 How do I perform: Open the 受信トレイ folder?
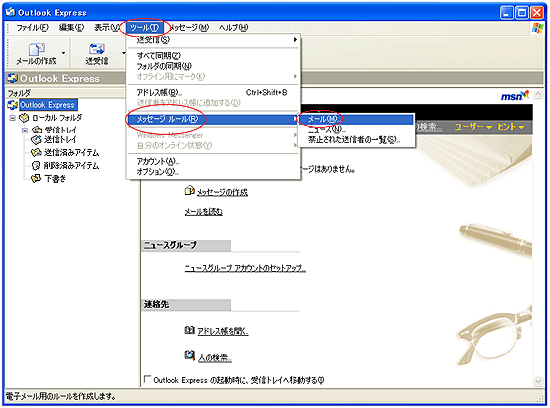[x=60, y=130]
